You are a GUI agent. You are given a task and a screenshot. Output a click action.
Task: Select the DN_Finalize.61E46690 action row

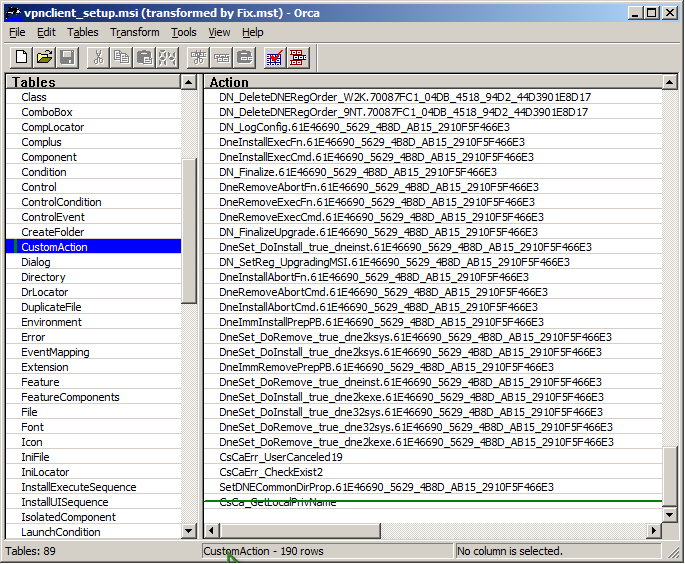[433, 172]
